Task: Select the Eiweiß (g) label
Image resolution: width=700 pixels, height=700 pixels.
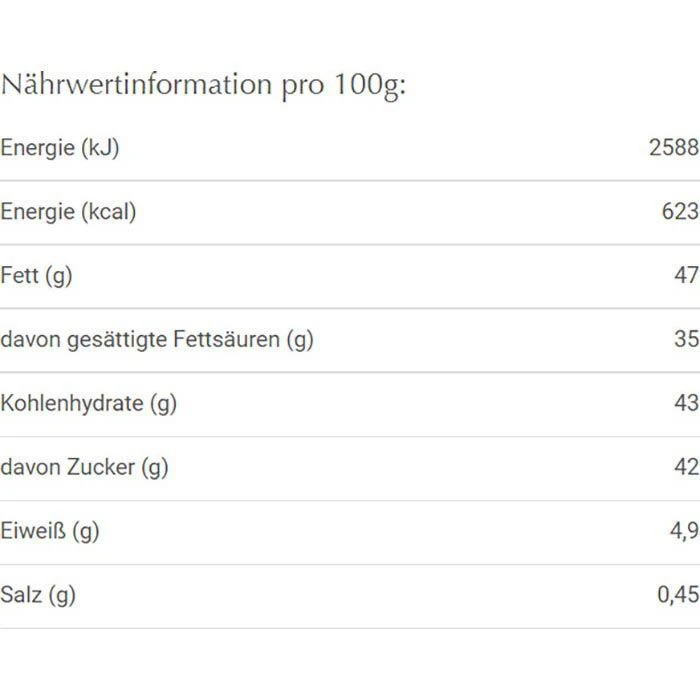Action: tap(50, 531)
